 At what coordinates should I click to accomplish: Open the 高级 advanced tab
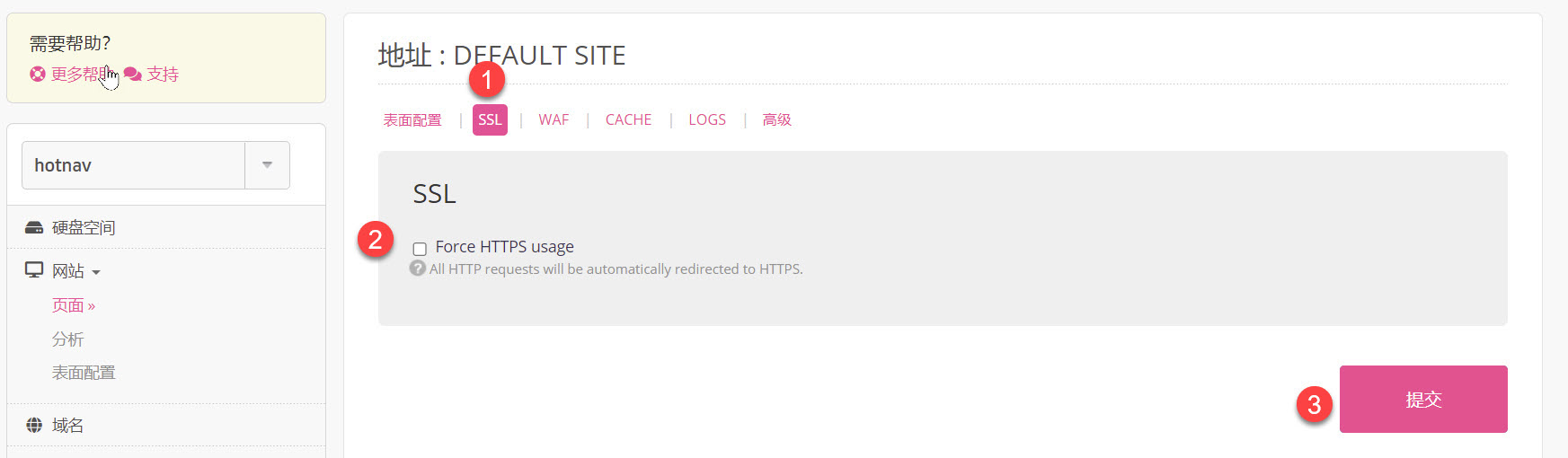pos(776,120)
